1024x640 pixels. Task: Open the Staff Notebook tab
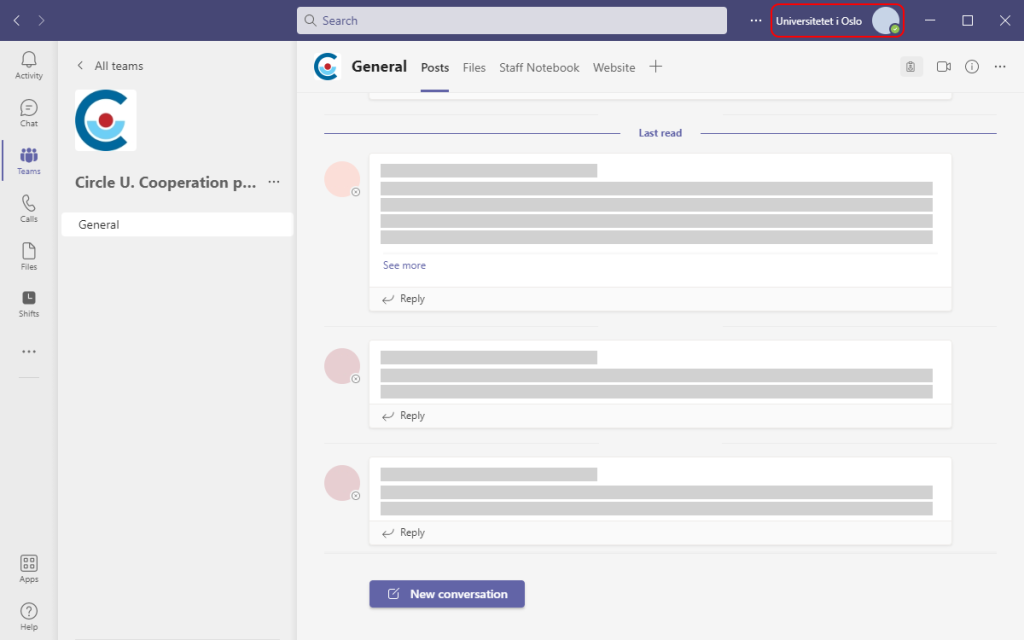[539, 68]
